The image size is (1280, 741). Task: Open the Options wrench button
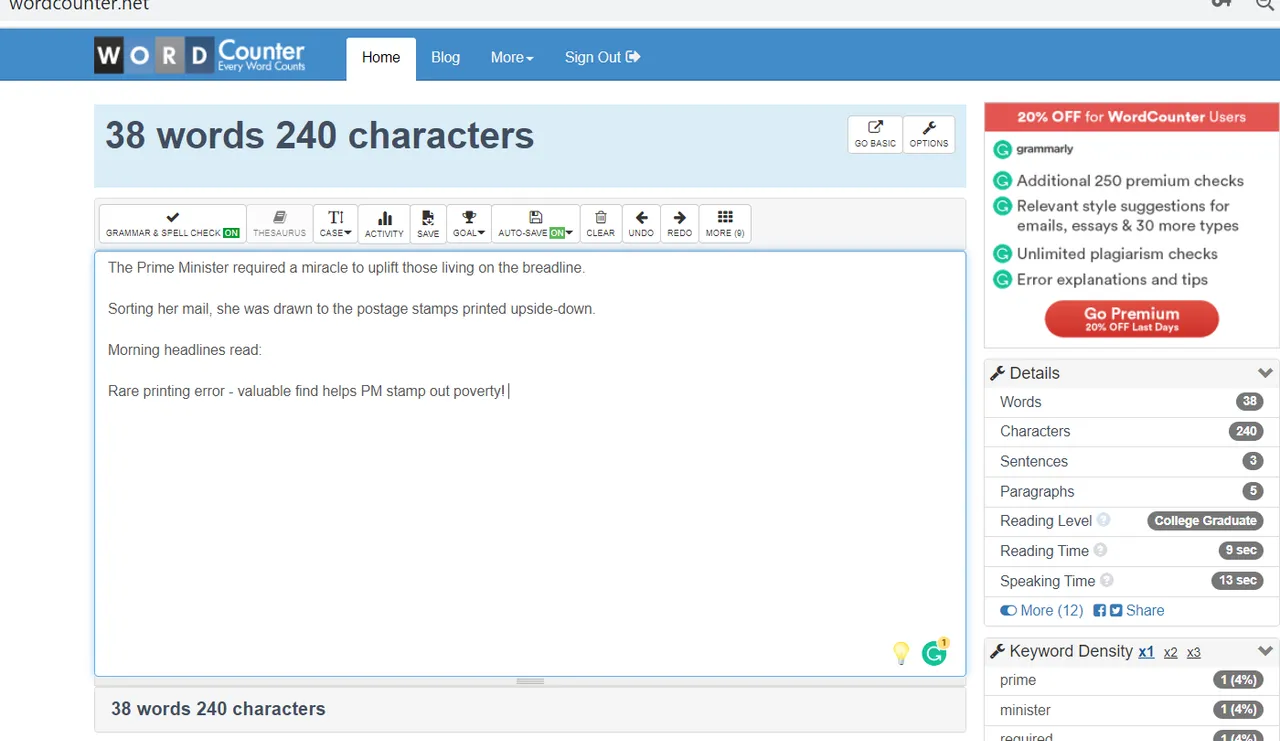(x=929, y=135)
